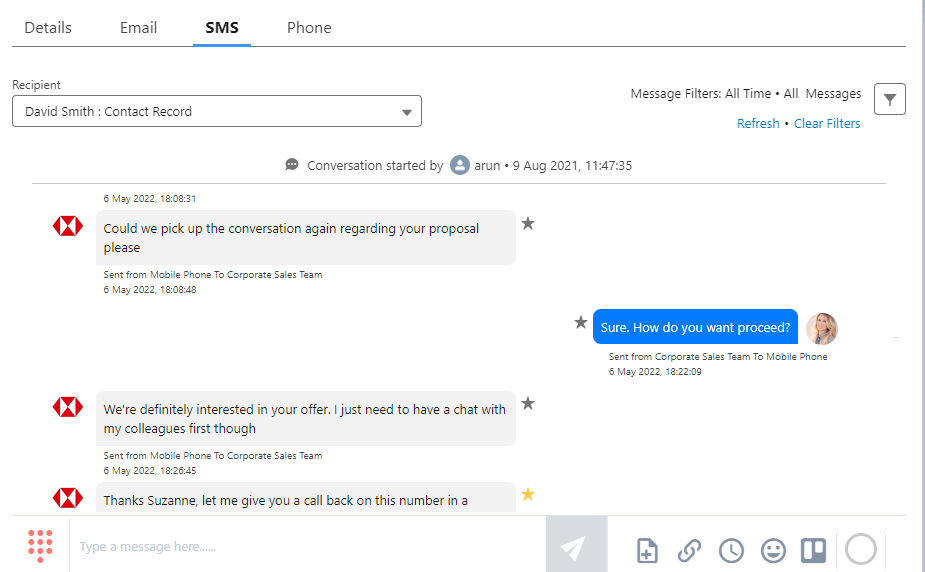
Task: Click the board layout icon next to emoji
Action: [814, 550]
